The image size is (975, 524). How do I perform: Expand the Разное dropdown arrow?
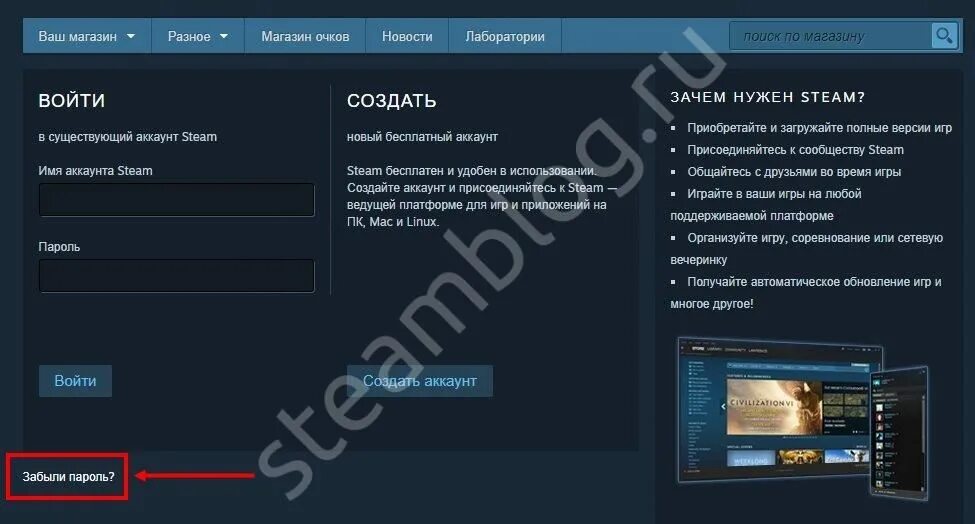[x=224, y=37]
